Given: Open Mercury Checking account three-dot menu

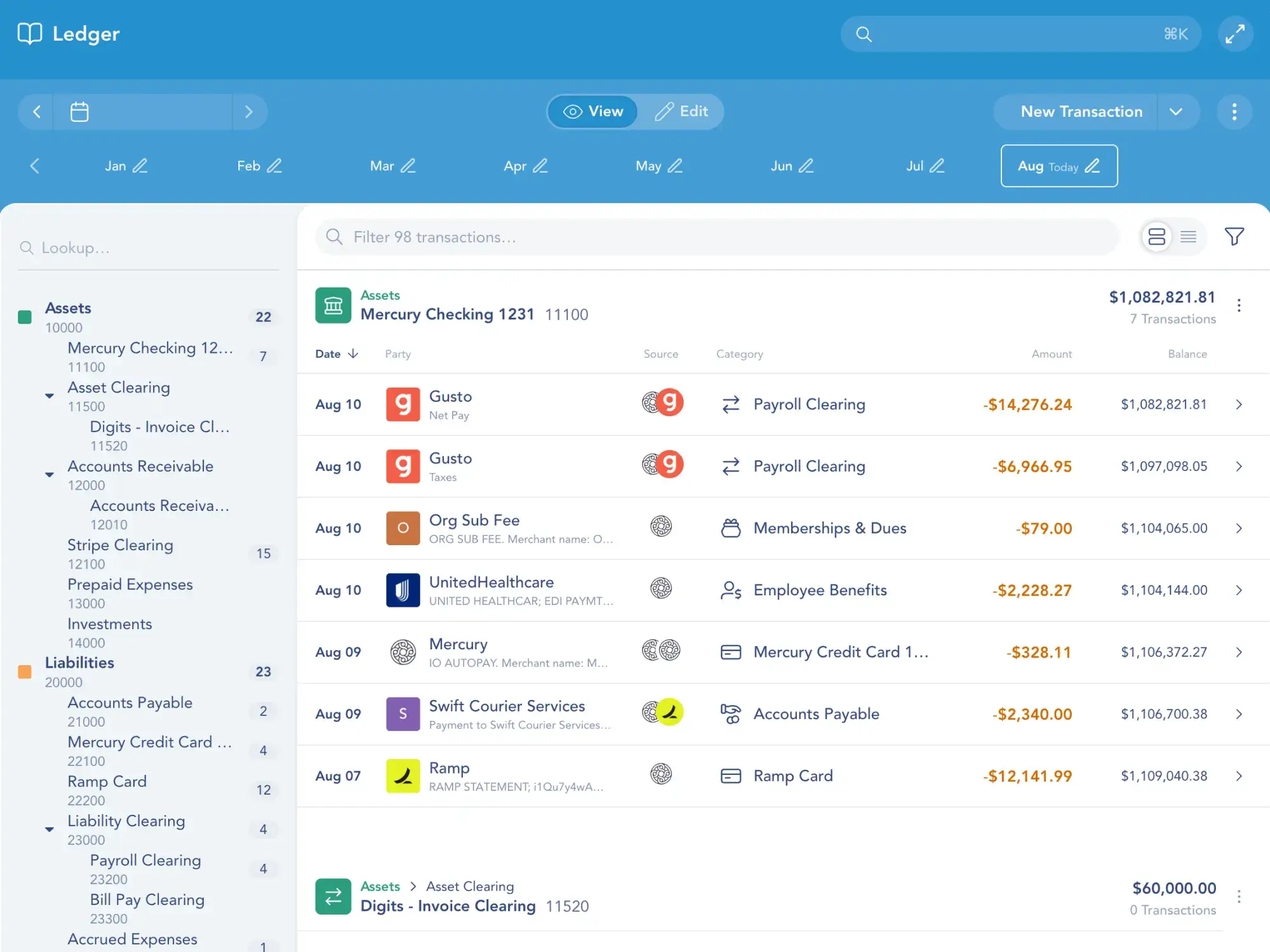Looking at the screenshot, I should [1238, 305].
